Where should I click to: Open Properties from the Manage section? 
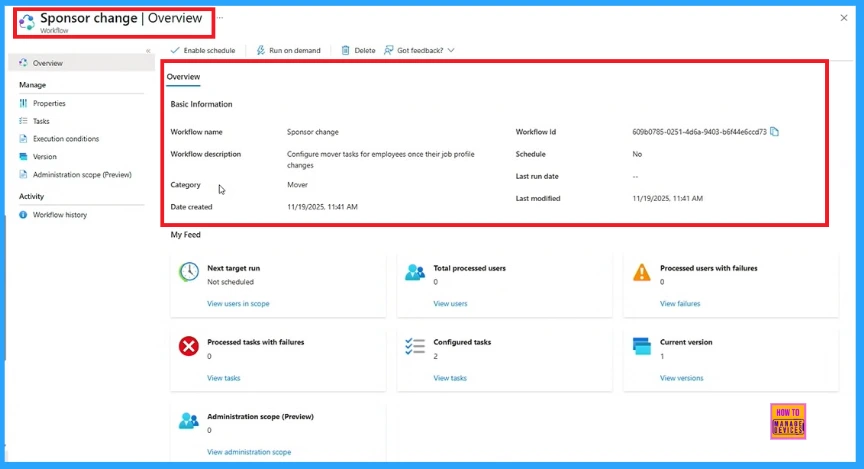pos(49,103)
